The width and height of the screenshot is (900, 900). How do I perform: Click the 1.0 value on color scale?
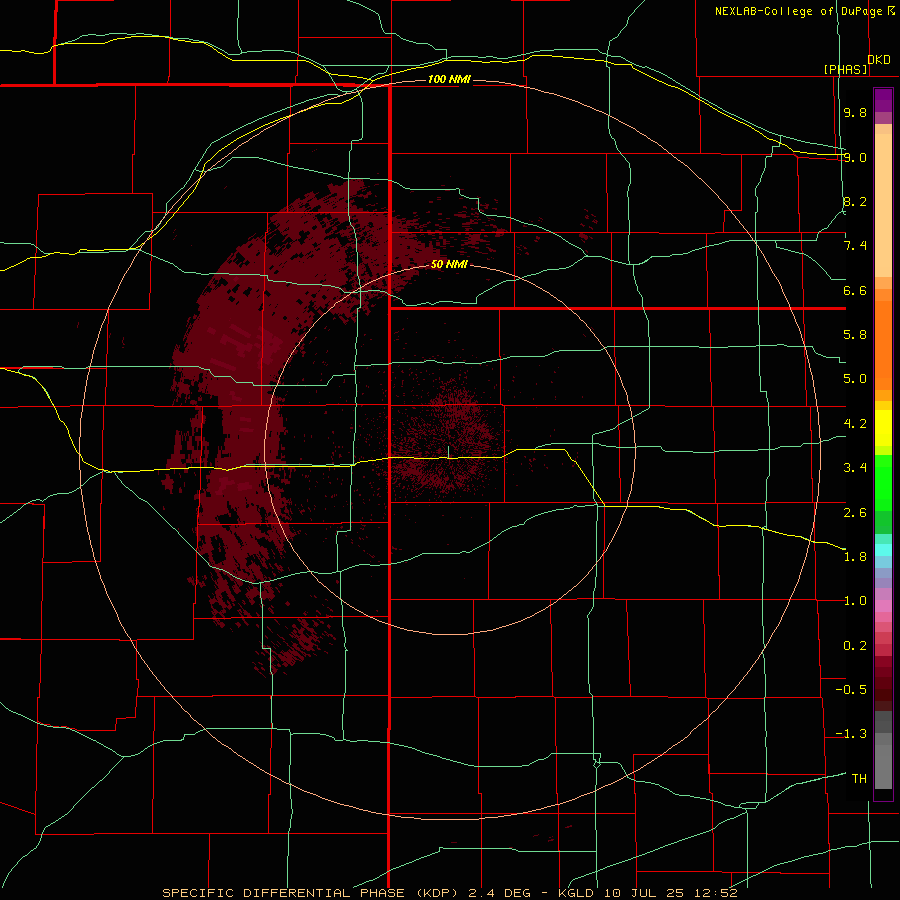pos(855,601)
